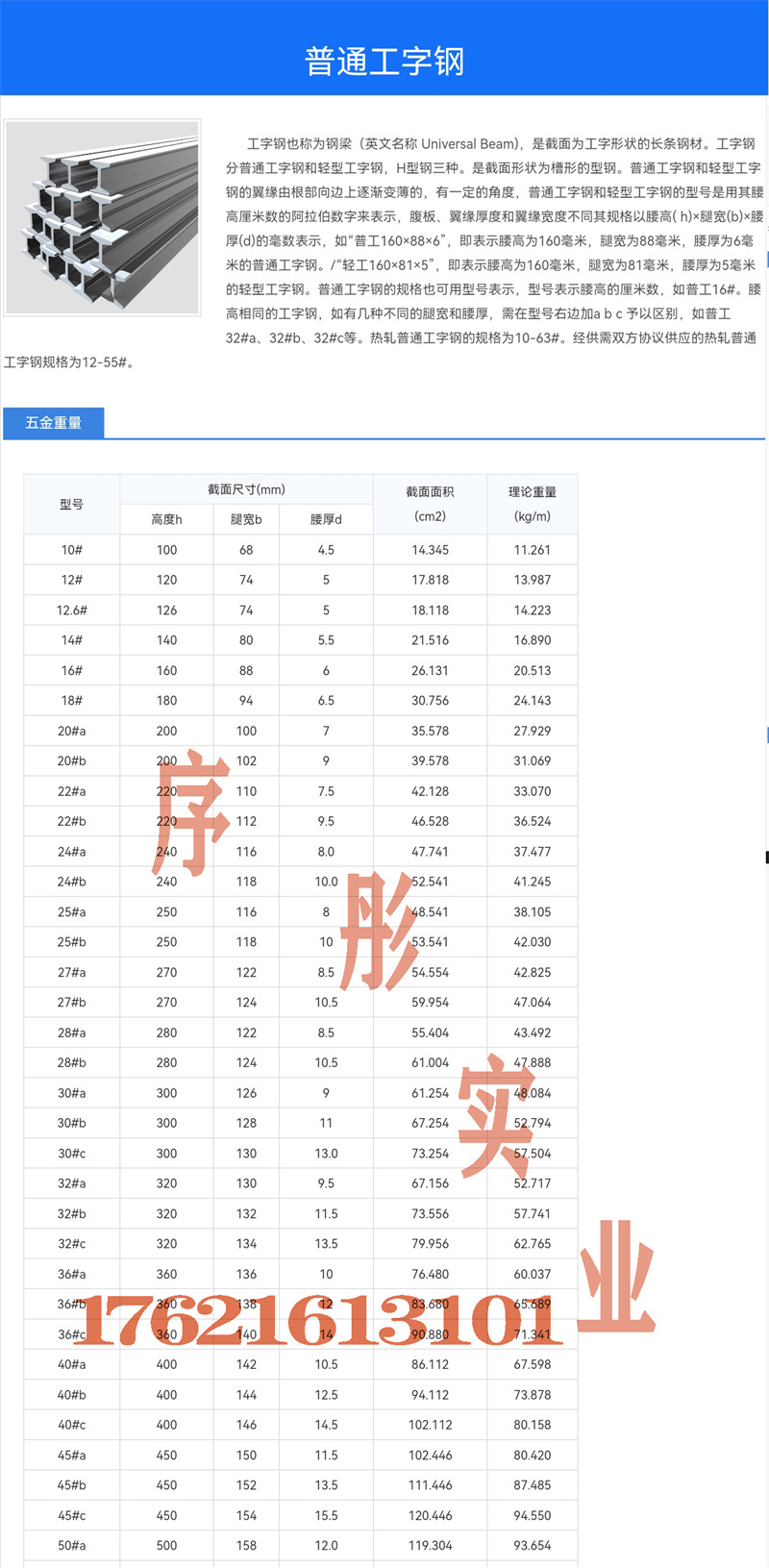
Task: Click the area value 17.818
Action: point(430,580)
